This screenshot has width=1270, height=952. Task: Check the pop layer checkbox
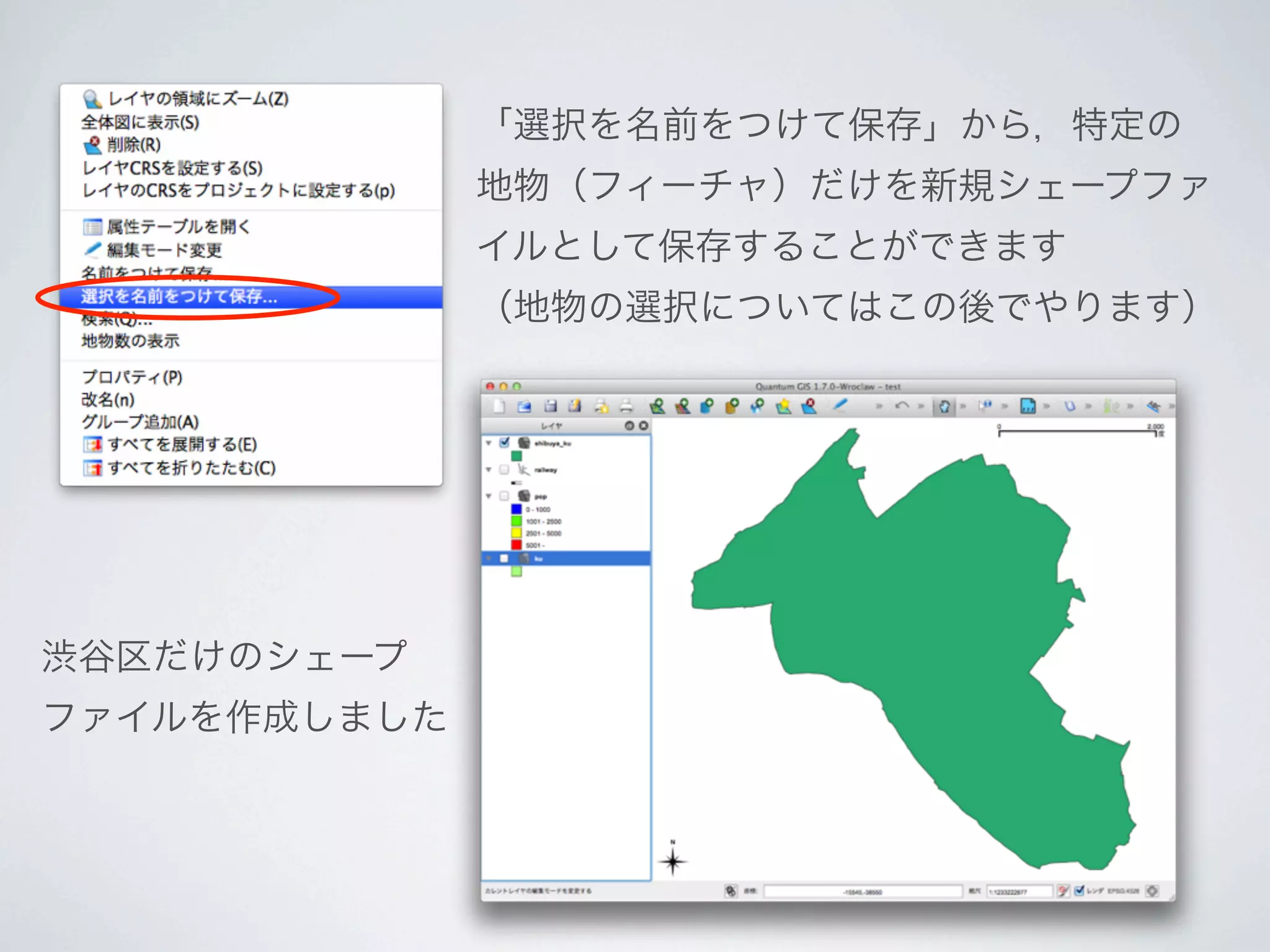(504, 496)
